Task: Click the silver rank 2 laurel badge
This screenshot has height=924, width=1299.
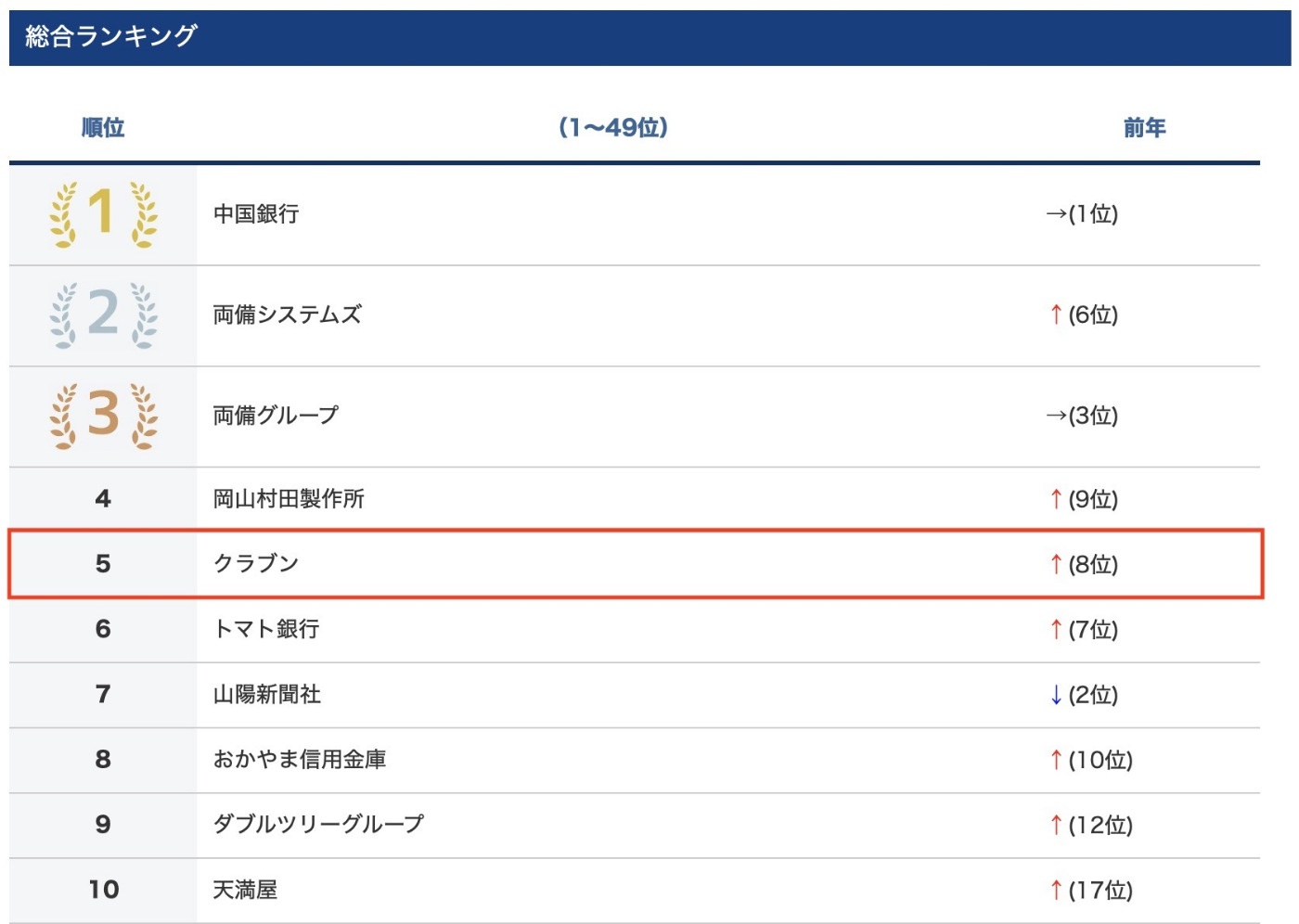Action: pyautogui.click(x=103, y=315)
